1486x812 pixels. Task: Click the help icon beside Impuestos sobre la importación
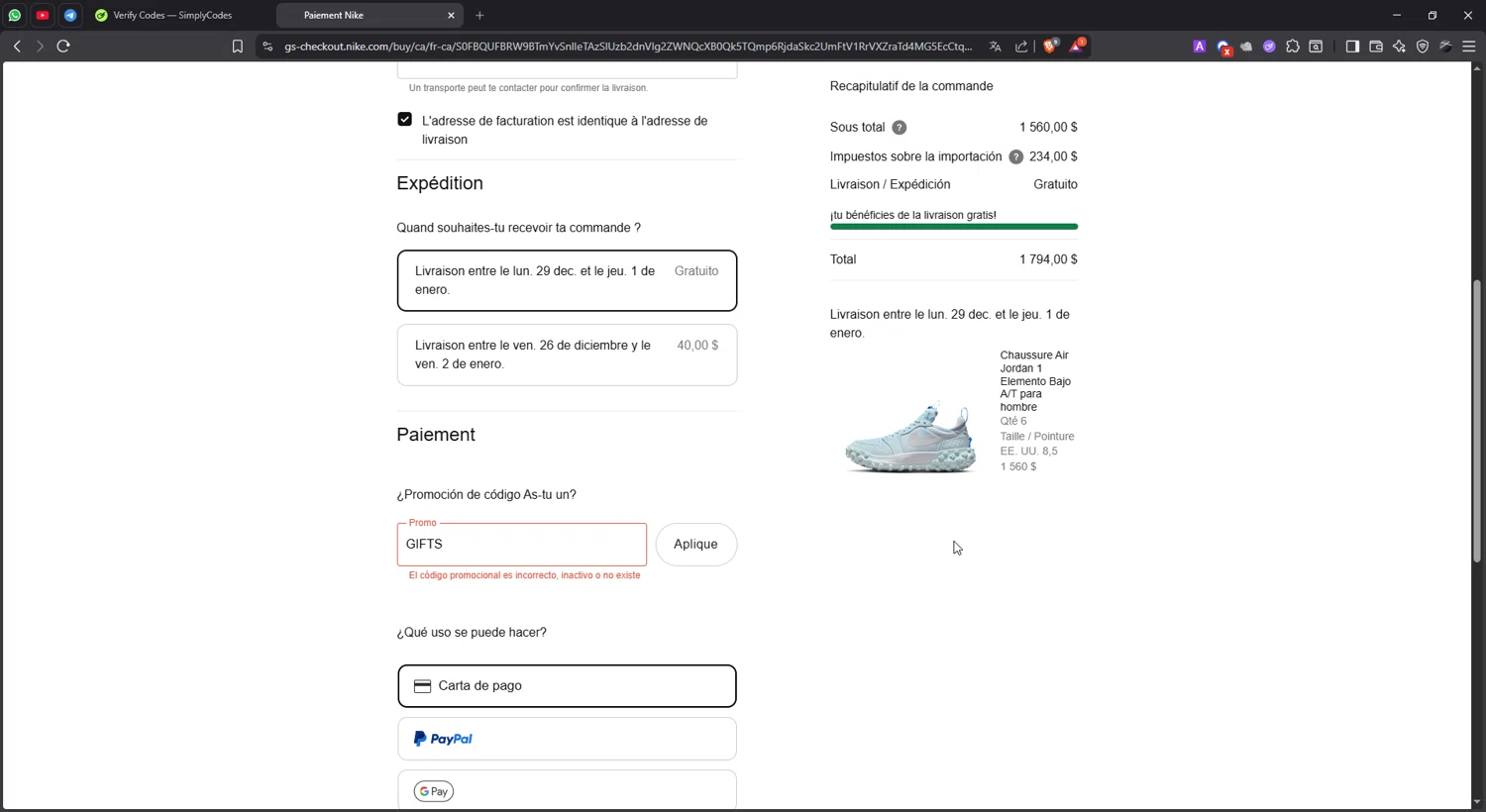tap(1015, 156)
